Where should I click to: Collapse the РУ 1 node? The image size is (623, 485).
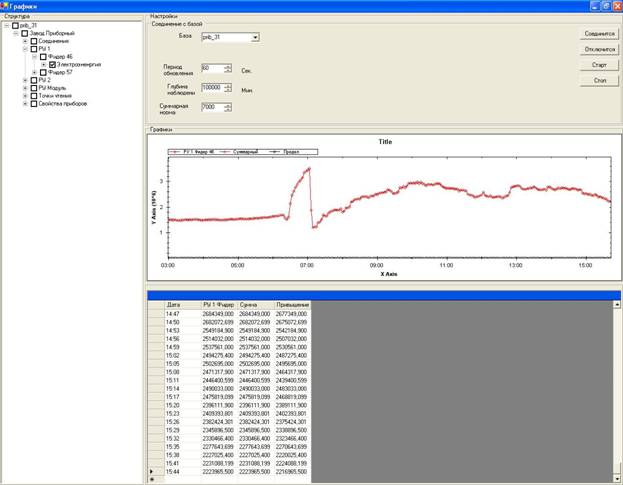(x=25, y=49)
